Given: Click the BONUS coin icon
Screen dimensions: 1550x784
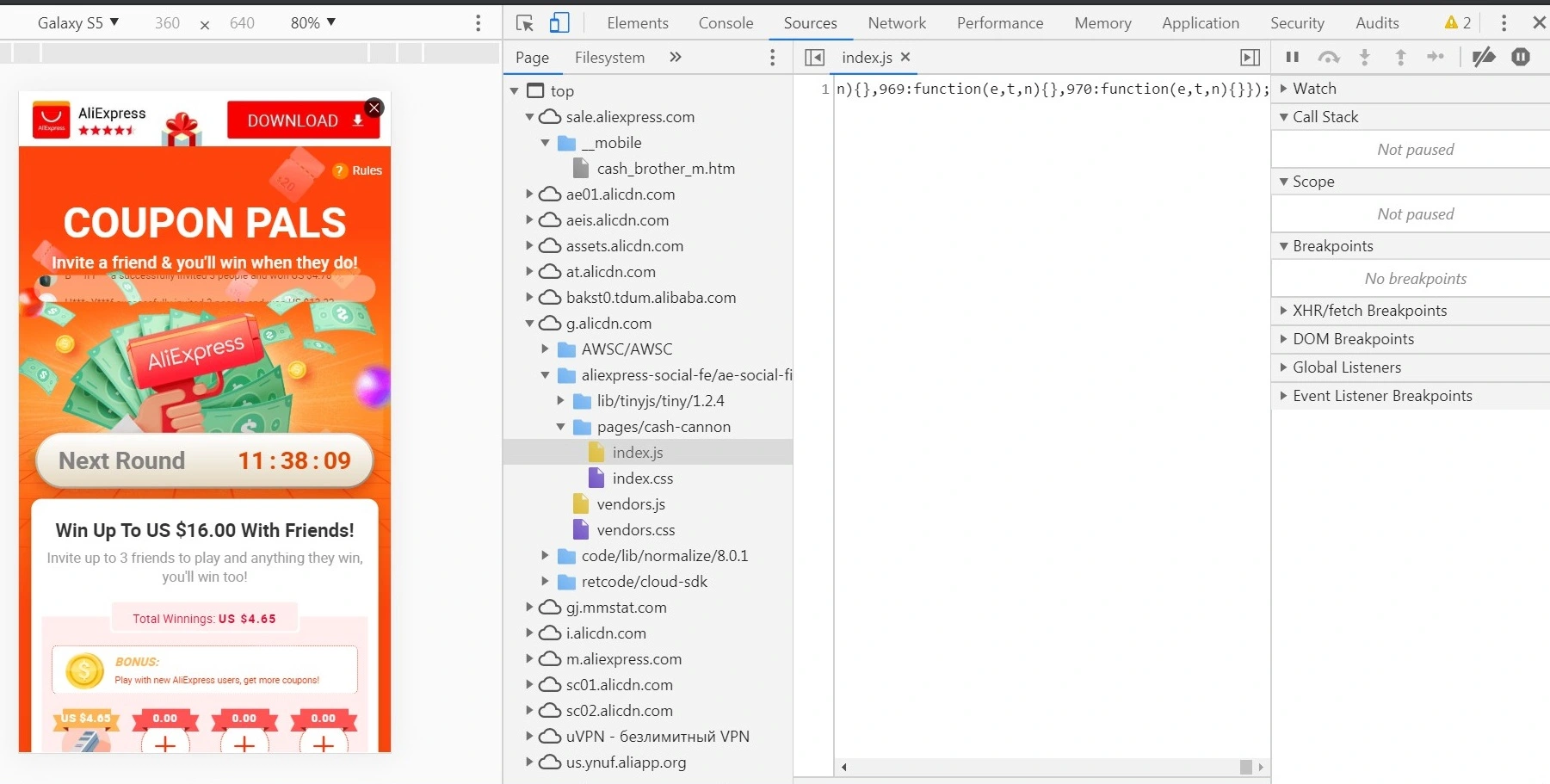Looking at the screenshot, I should point(84,670).
